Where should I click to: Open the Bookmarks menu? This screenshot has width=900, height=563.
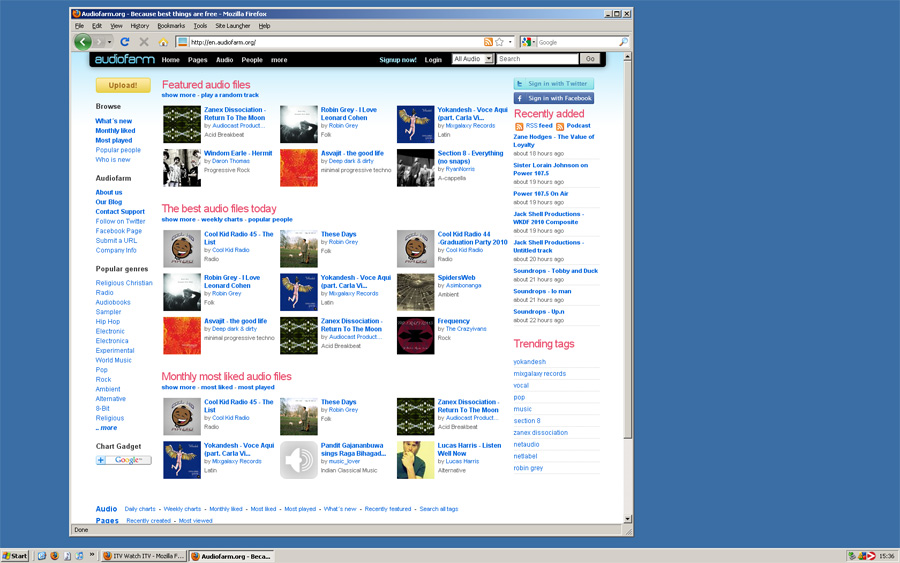coord(171,26)
